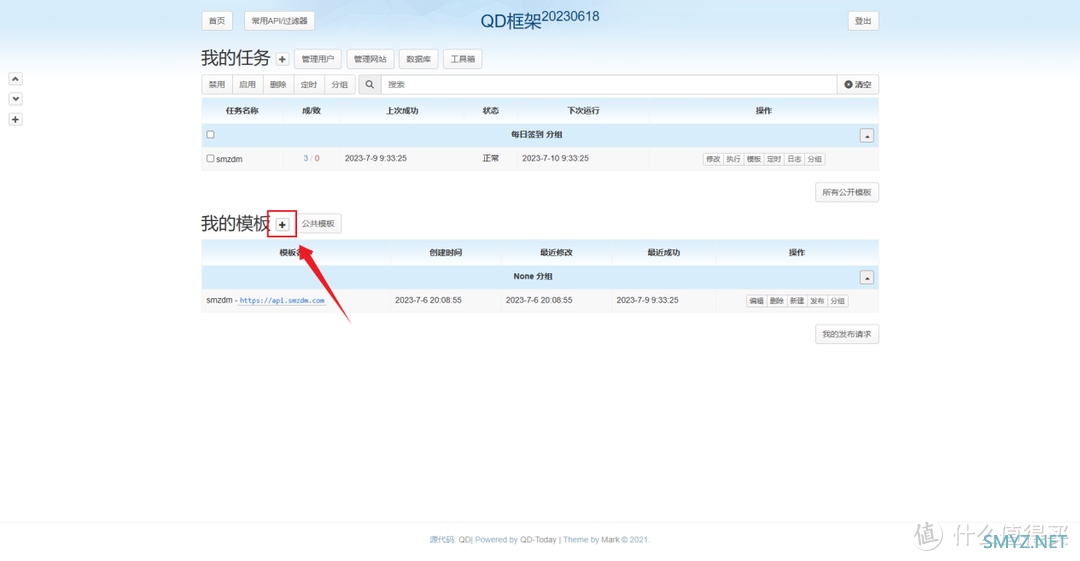Click the search magnifier icon
The image size is (1080, 561).
click(370, 85)
